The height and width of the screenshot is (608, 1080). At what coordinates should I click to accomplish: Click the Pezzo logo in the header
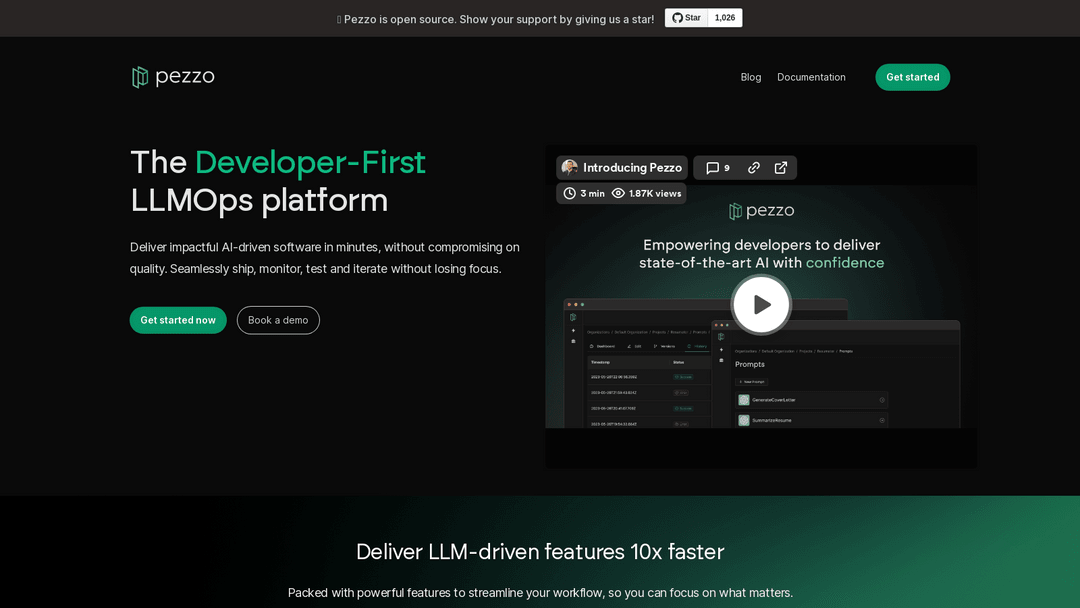tap(173, 76)
